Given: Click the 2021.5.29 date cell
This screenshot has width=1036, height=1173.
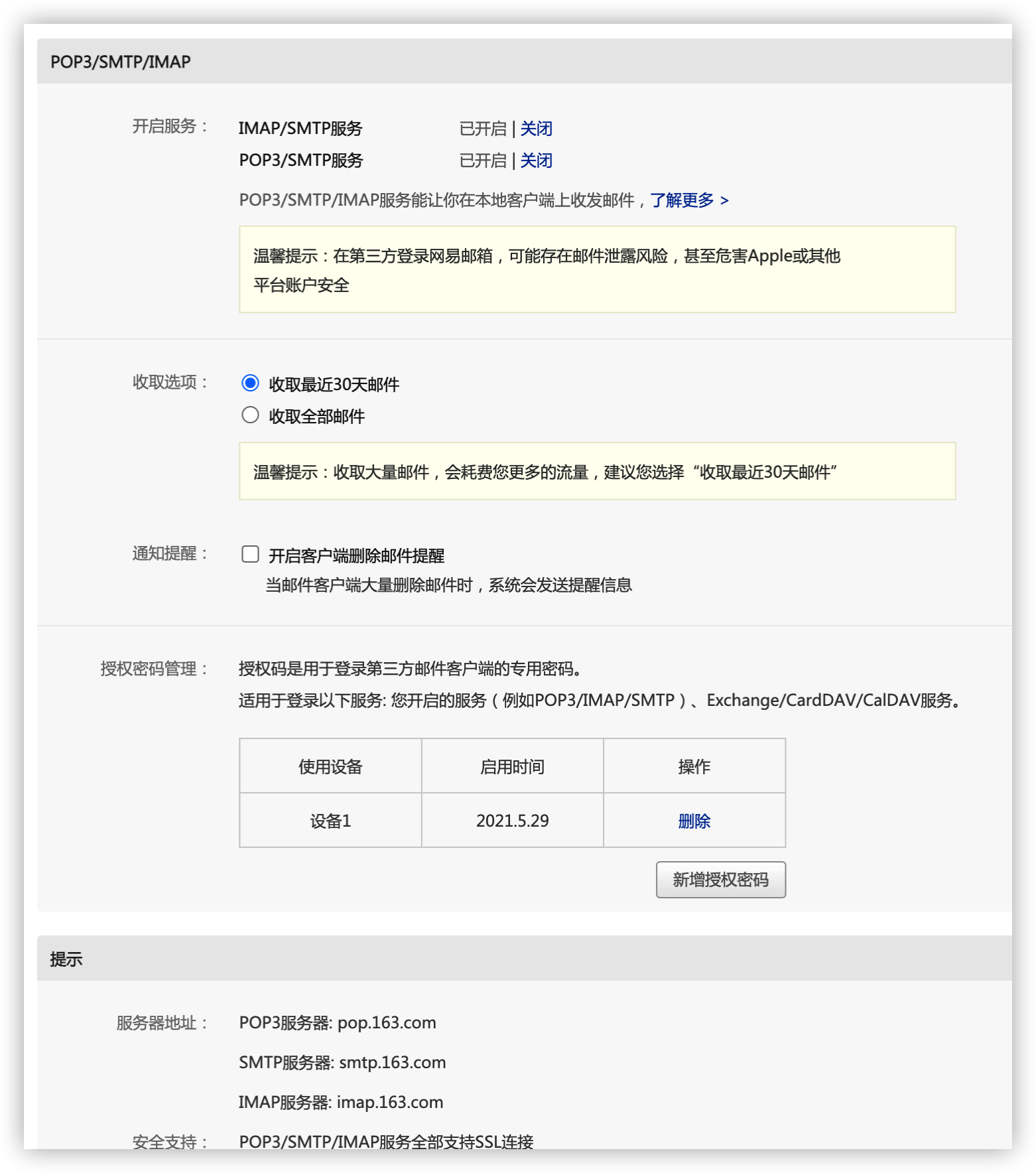Looking at the screenshot, I should 512,821.
